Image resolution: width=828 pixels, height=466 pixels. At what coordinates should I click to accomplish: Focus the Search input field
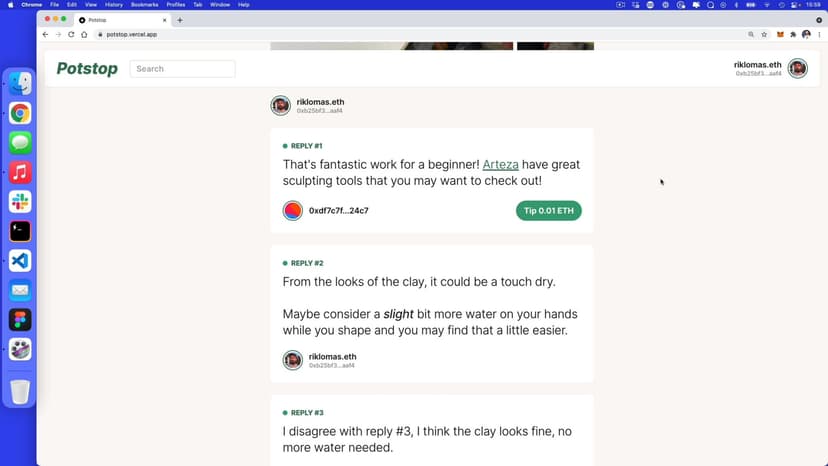coord(183,69)
